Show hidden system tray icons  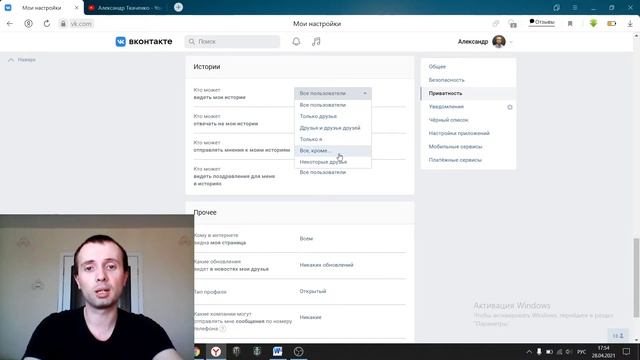tap(529, 351)
